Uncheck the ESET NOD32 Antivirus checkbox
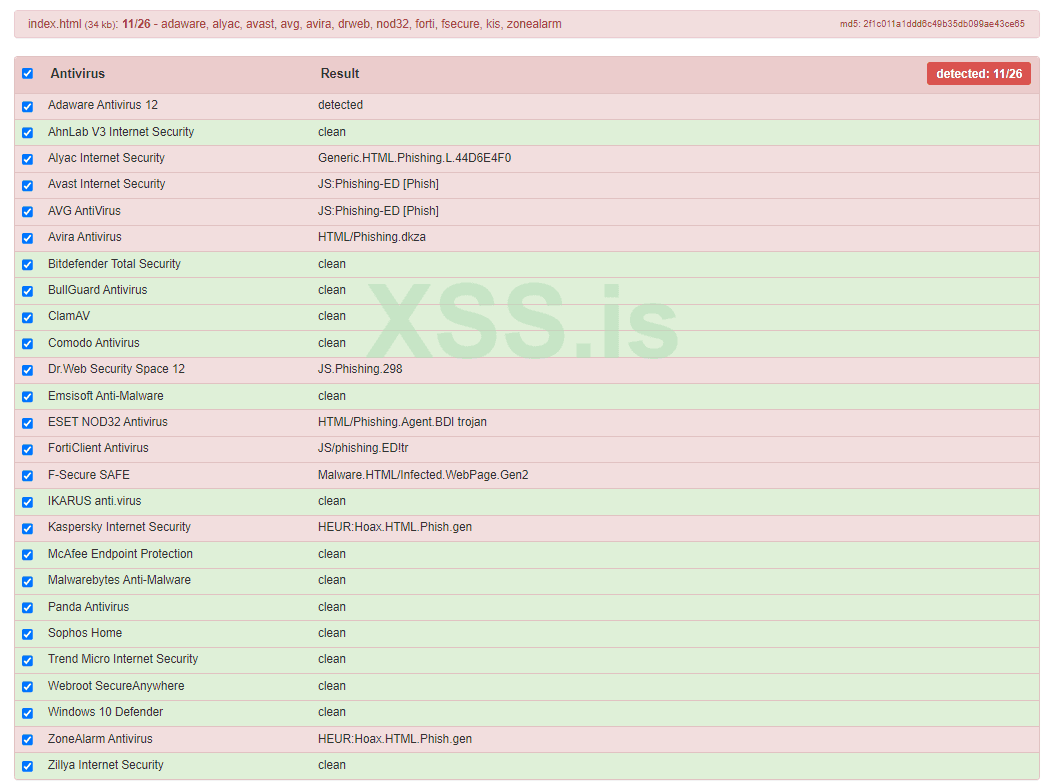This screenshot has width=1044, height=784. point(27,423)
